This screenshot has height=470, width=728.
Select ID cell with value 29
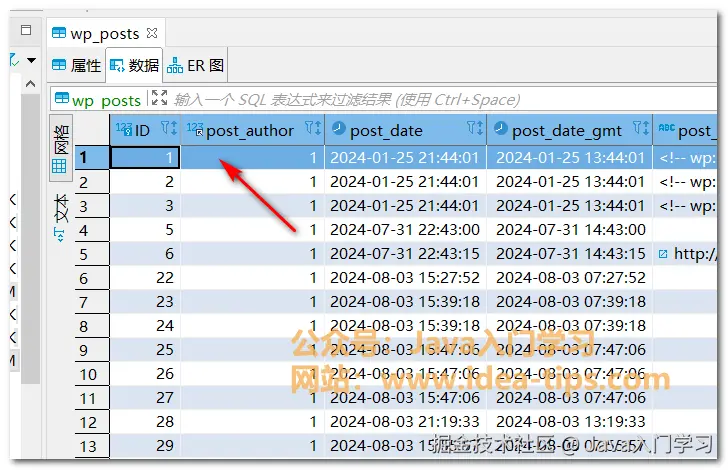click(x=145, y=446)
